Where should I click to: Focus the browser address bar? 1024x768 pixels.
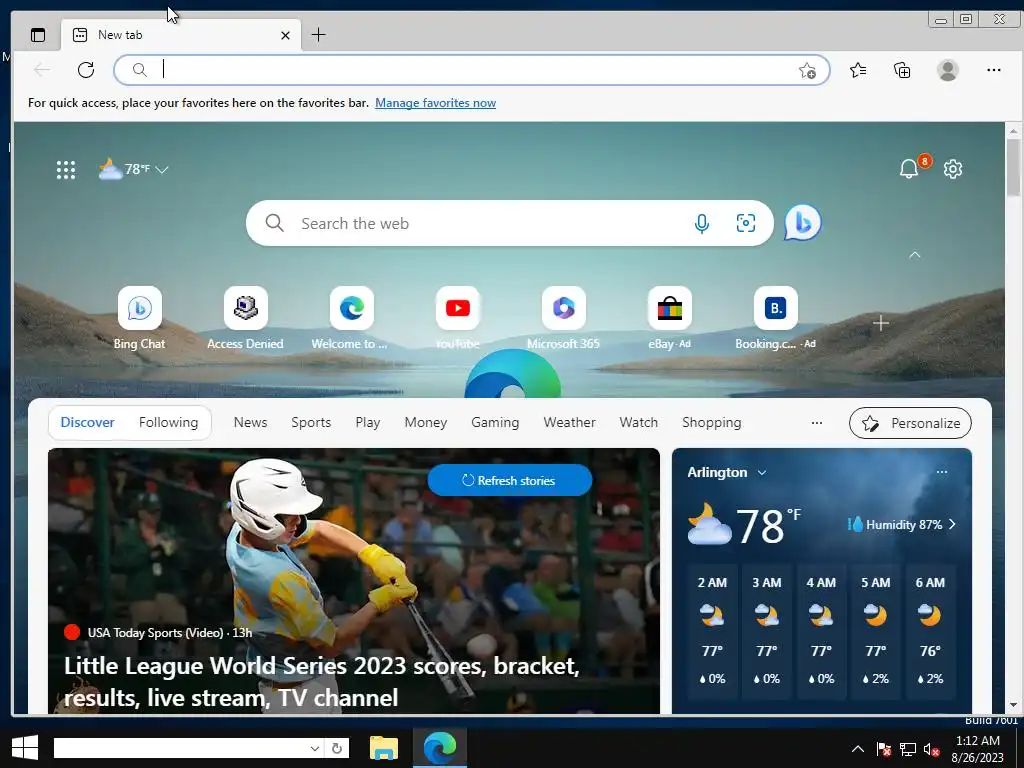click(472, 70)
